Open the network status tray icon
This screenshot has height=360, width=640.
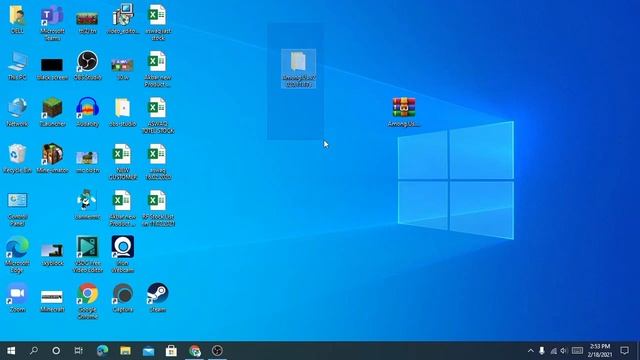pyautogui.click(x=553, y=351)
